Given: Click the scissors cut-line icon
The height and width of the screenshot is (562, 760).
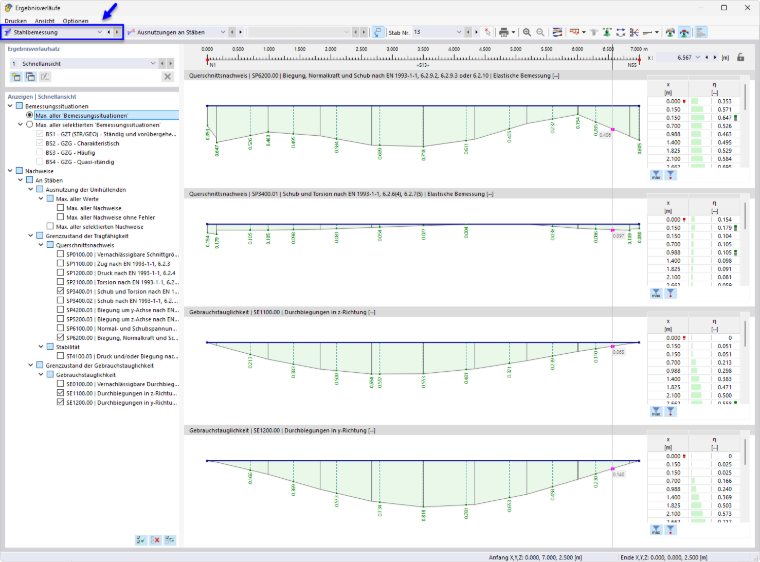Looking at the screenshot, I should tap(634, 32).
